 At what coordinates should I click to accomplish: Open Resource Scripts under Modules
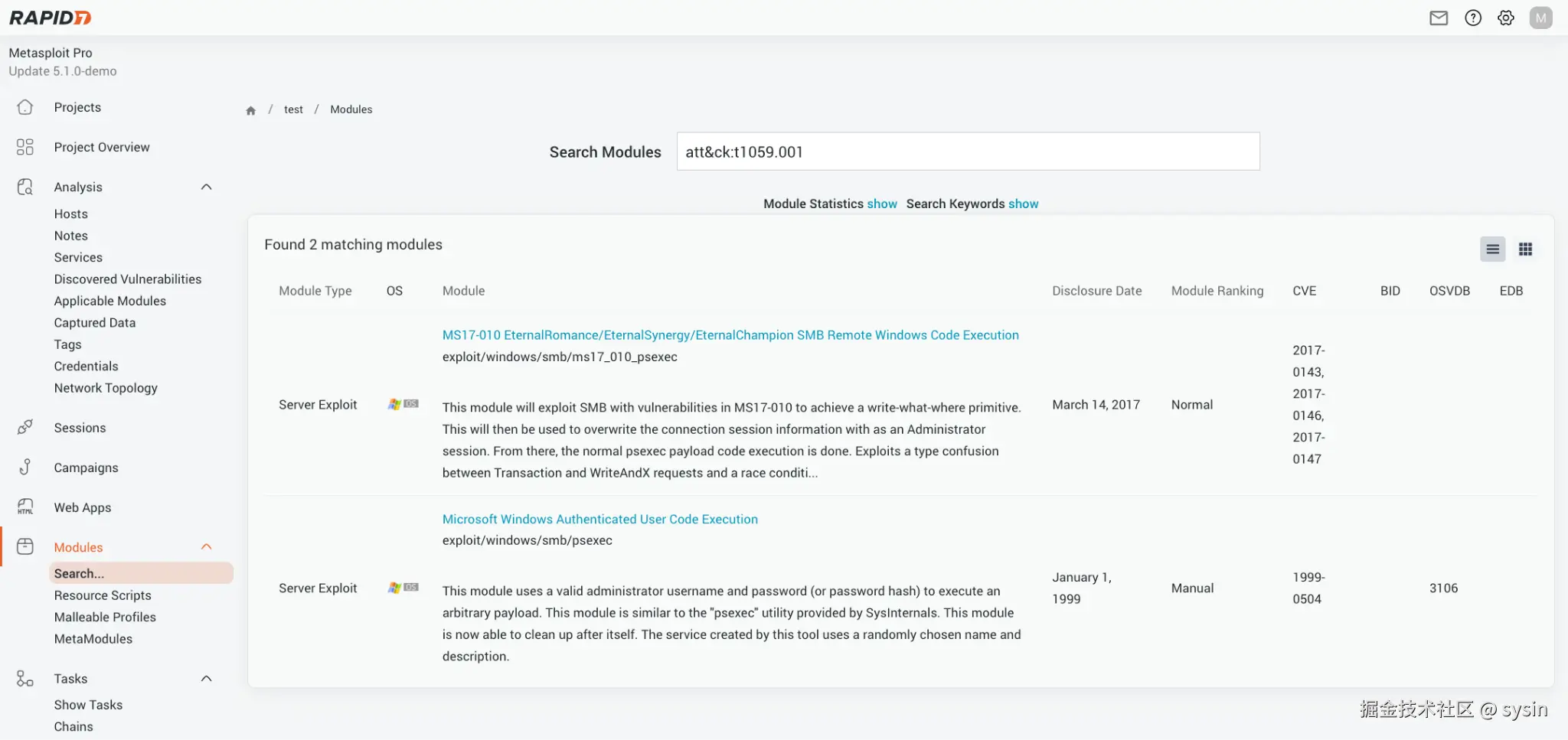pyautogui.click(x=103, y=595)
